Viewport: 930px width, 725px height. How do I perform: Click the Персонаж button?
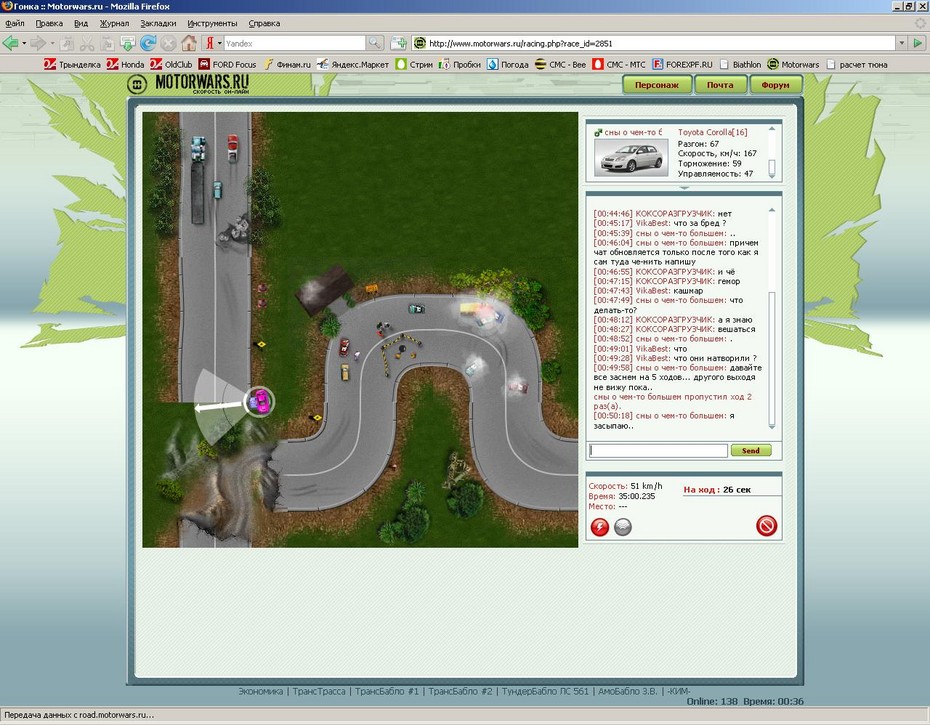pos(657,85)
